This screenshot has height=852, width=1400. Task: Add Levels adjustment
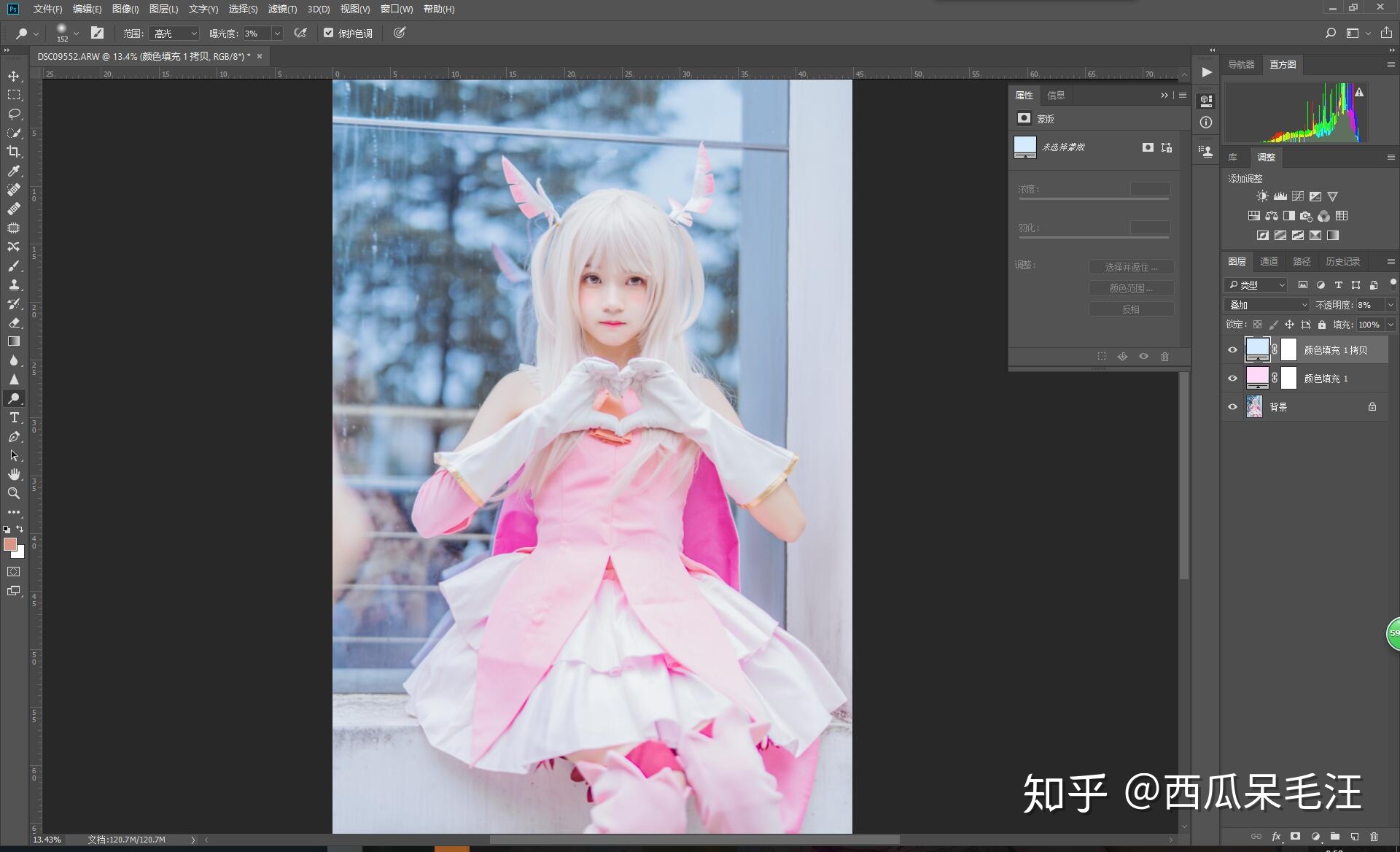[x=1280, y=196]
